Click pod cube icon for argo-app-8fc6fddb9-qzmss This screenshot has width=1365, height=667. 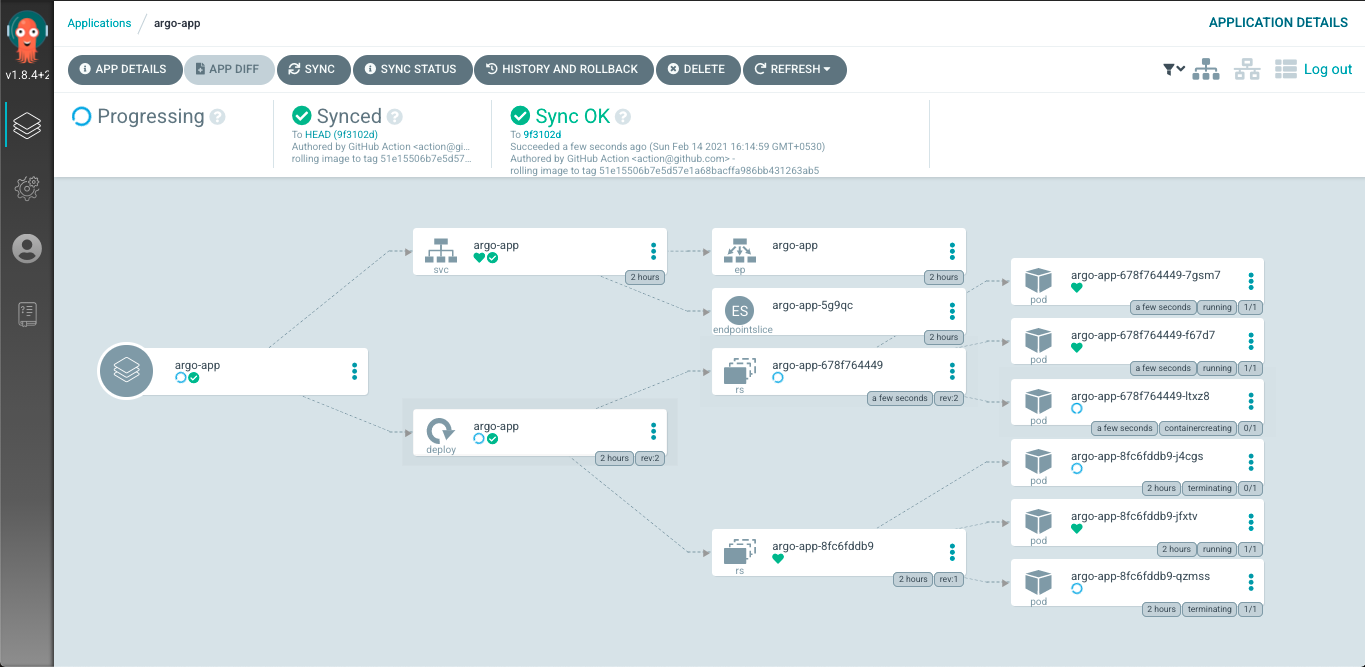tap(1039, 583)
